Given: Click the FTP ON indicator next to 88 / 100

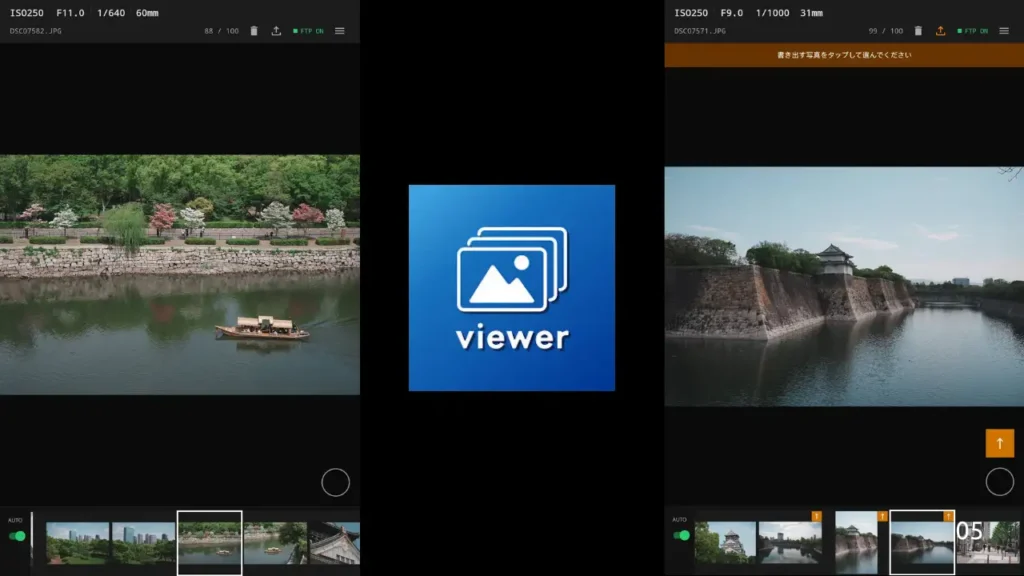Looking at the screenshot, I should coord(308,31).
